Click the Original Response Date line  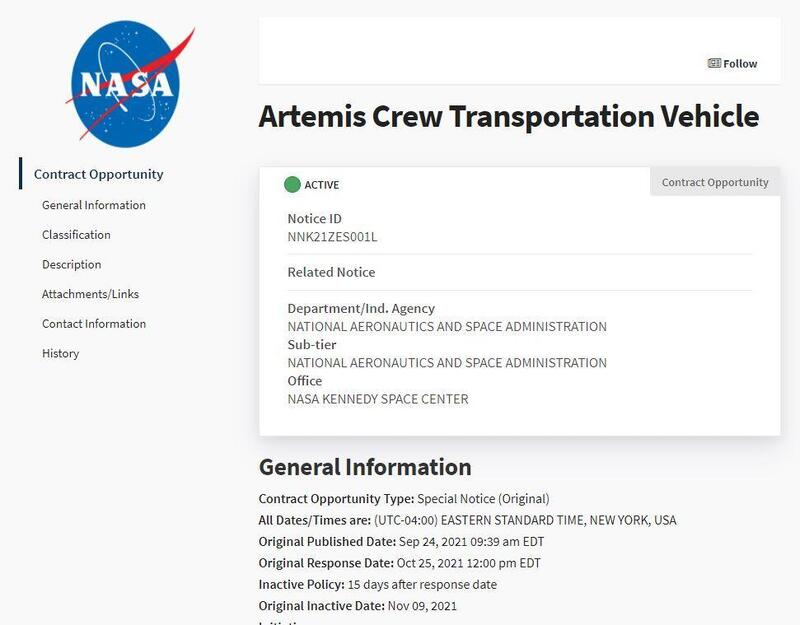coord(399,563)
